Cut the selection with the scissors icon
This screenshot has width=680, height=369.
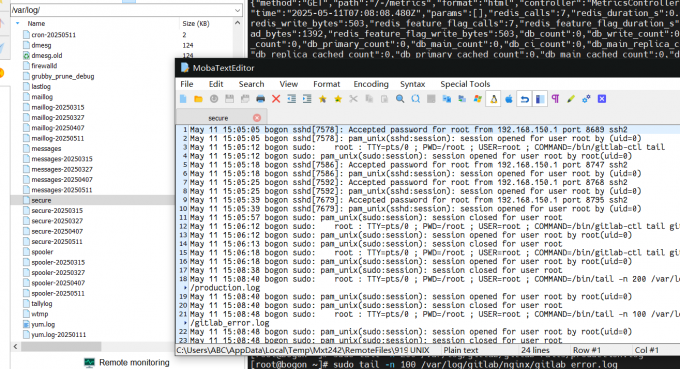[x=353, y=99]
